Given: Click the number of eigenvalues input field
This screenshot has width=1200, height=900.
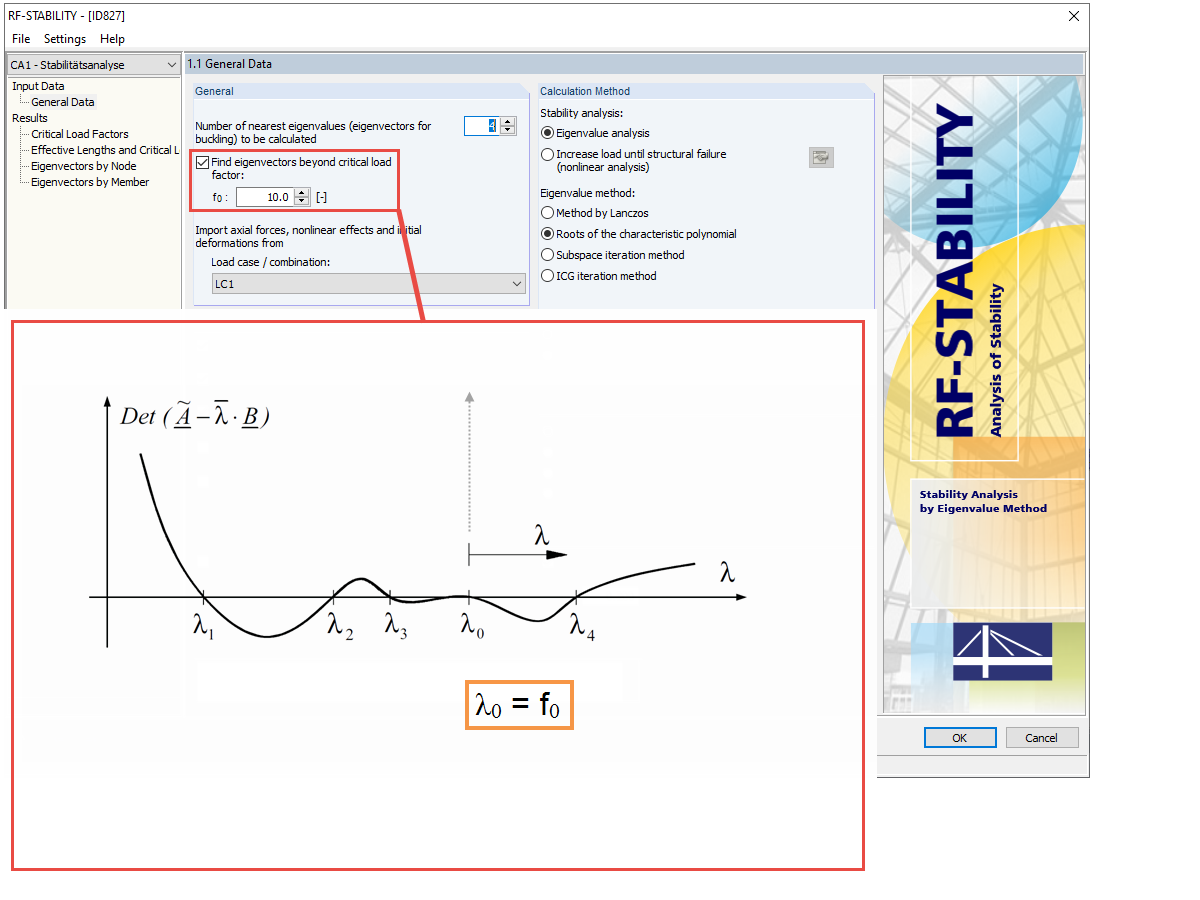Looking at the screenshot, I should pyautogui.click(x=483, y=126).
